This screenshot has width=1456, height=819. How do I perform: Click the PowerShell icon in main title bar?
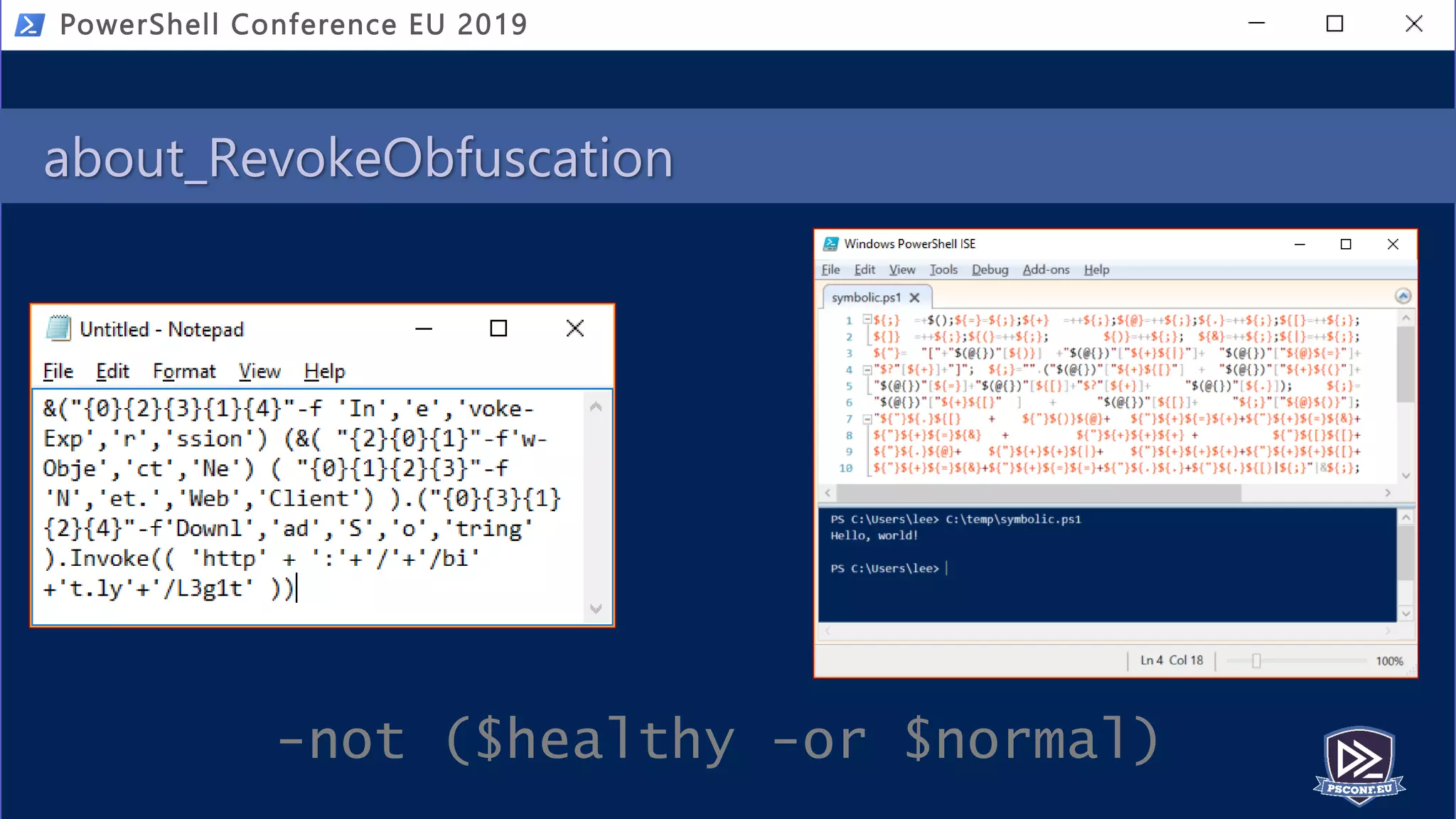pos(30,24)
